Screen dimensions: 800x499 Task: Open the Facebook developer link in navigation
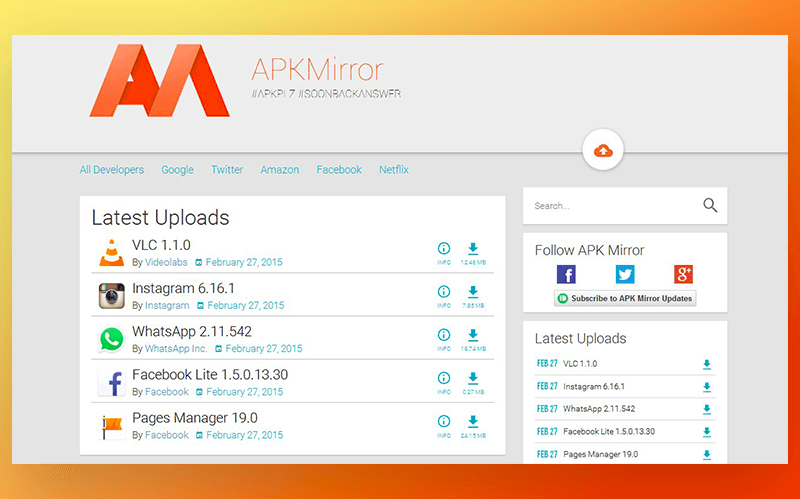pyautogui.click(x=339, y=169)
